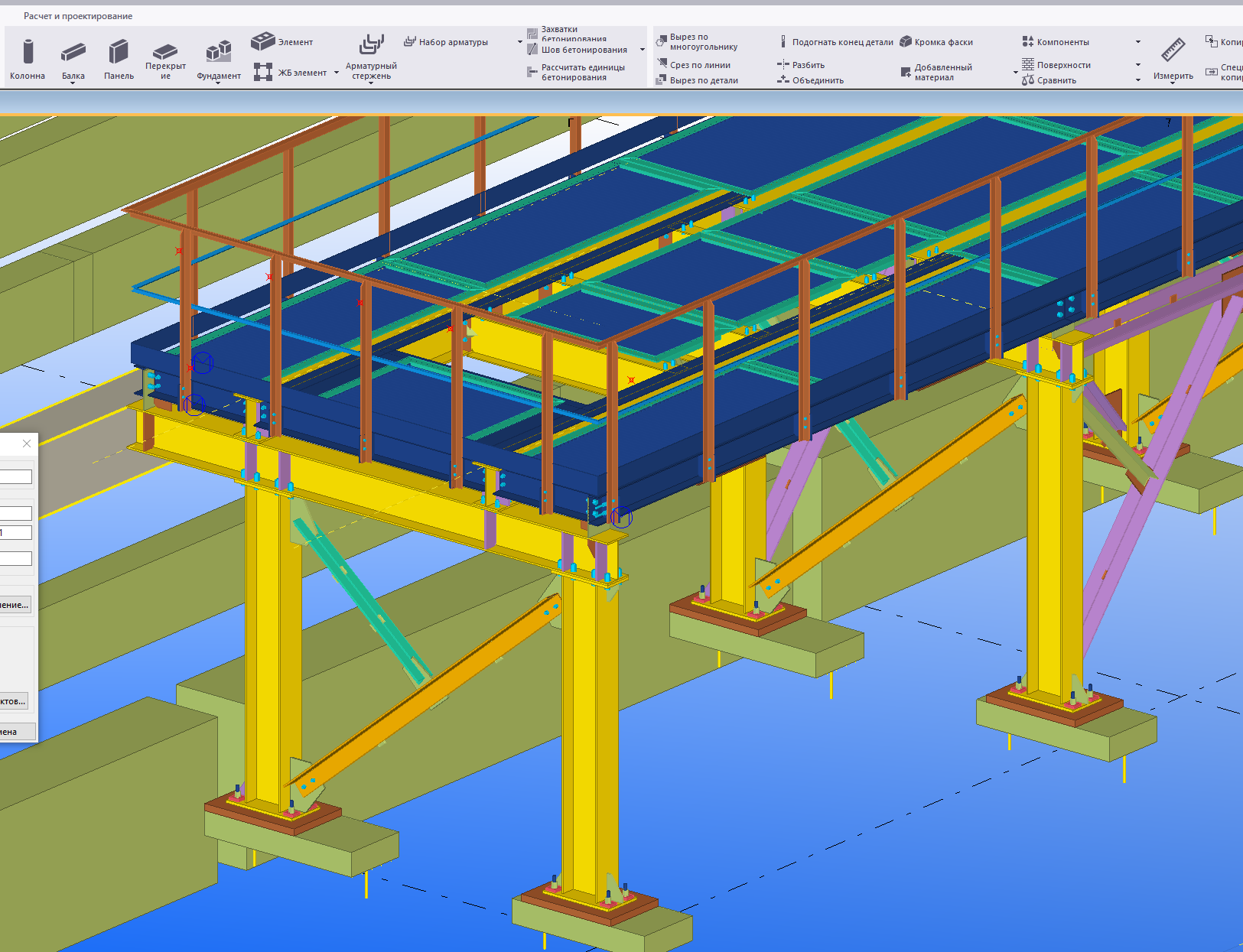Pick the Фундамент foundation tool
Screen dimensions: 1243x952
(x=219, y=58)
